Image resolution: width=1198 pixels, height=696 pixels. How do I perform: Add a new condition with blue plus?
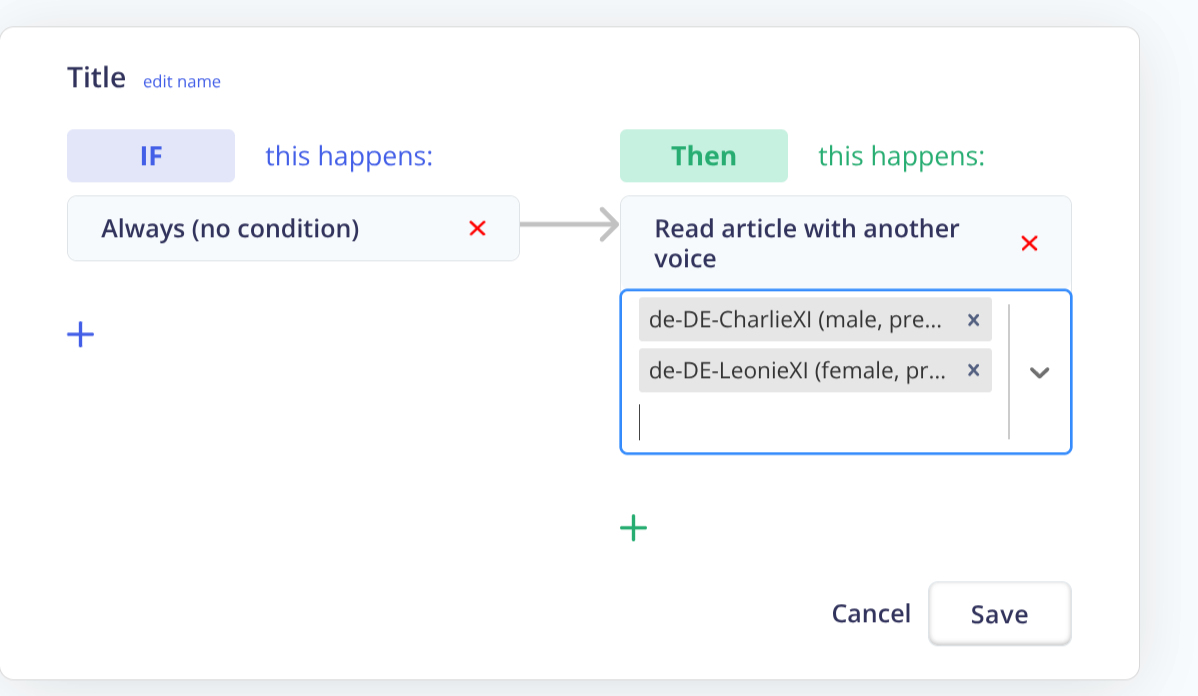[80, 334]
